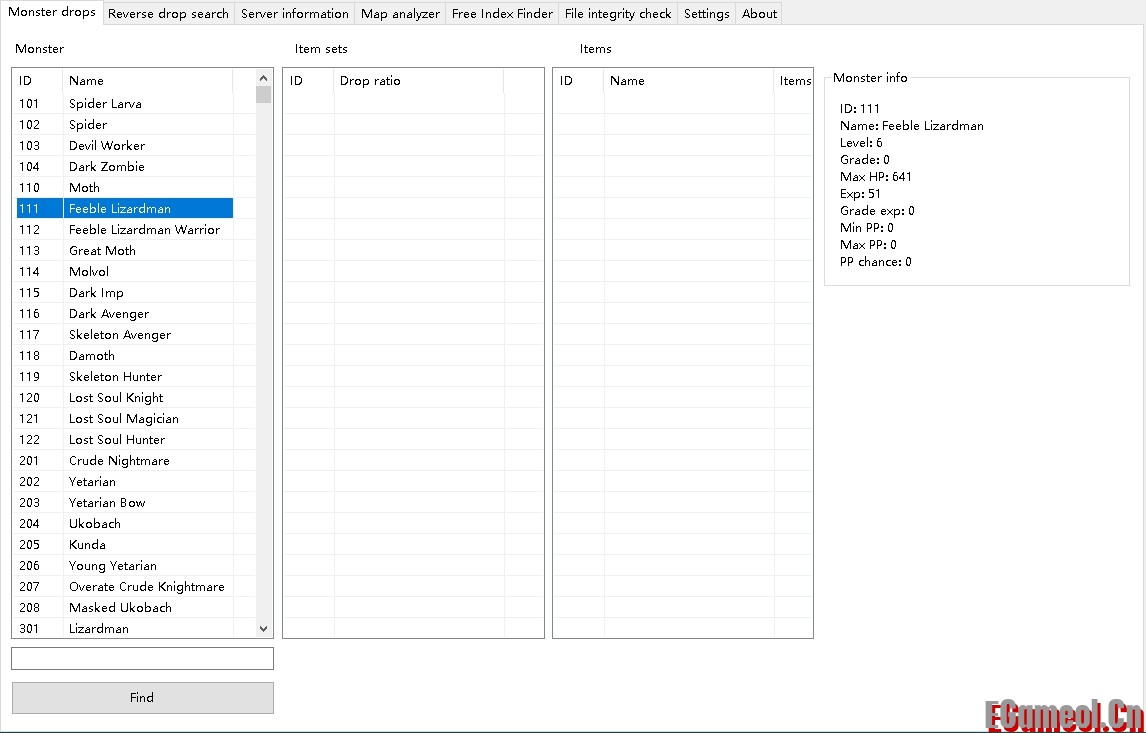Pick Skeleton Hunter from the monster list
Image resolution: width=1146 pixels, height=733 pixels.
[115, 377]
